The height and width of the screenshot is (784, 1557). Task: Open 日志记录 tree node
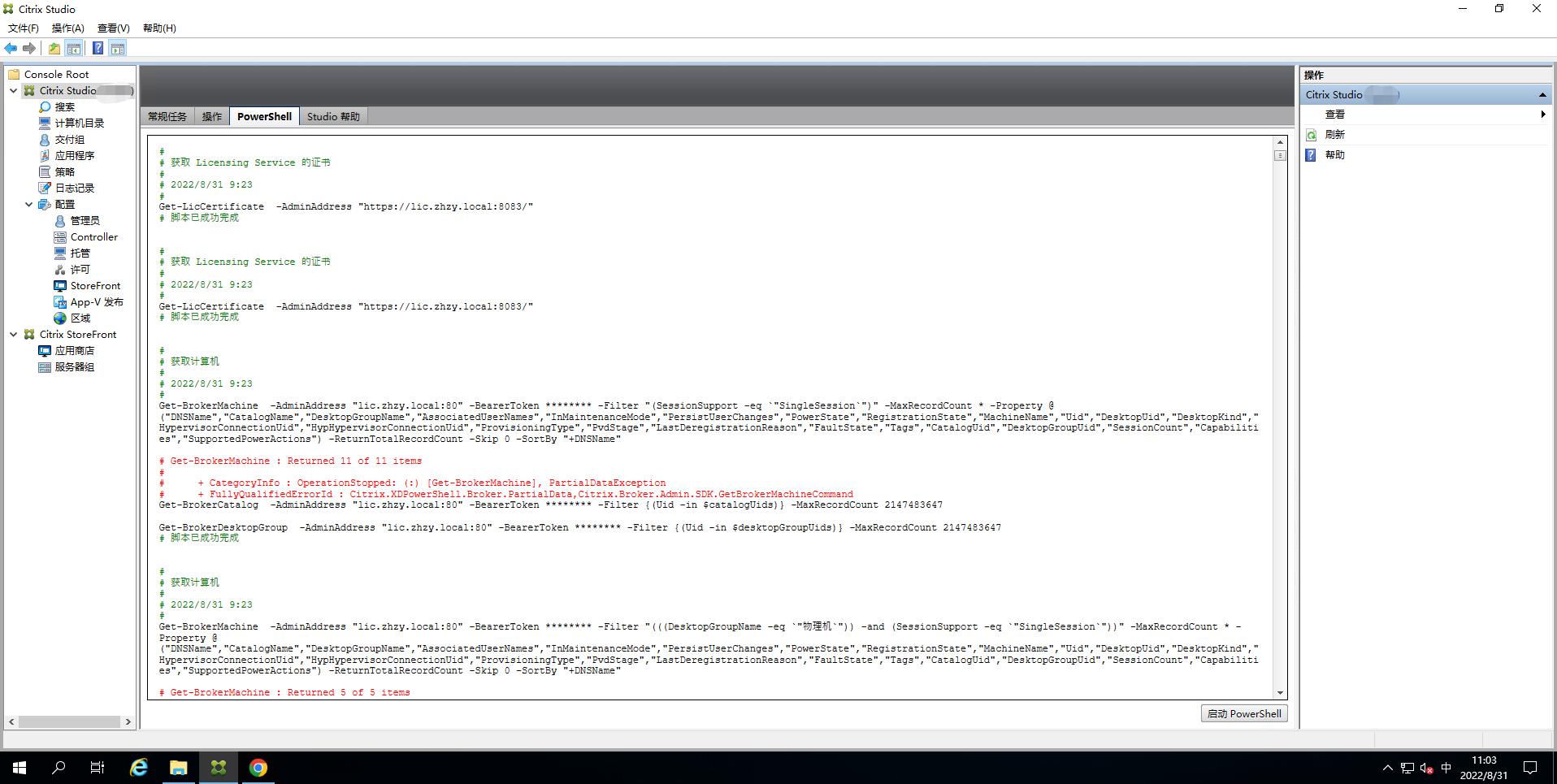74,188
